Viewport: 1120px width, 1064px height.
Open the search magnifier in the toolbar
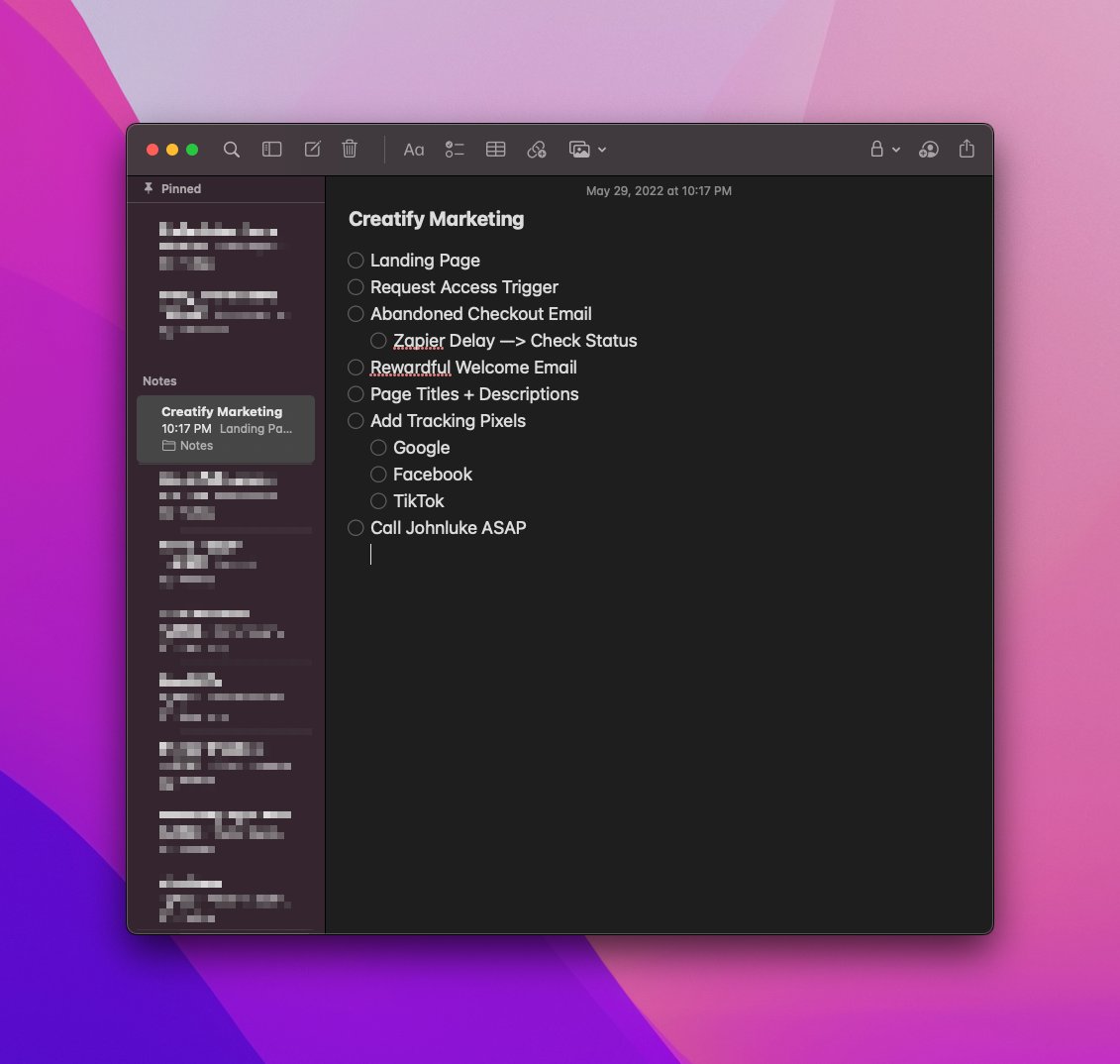[231, 150]
